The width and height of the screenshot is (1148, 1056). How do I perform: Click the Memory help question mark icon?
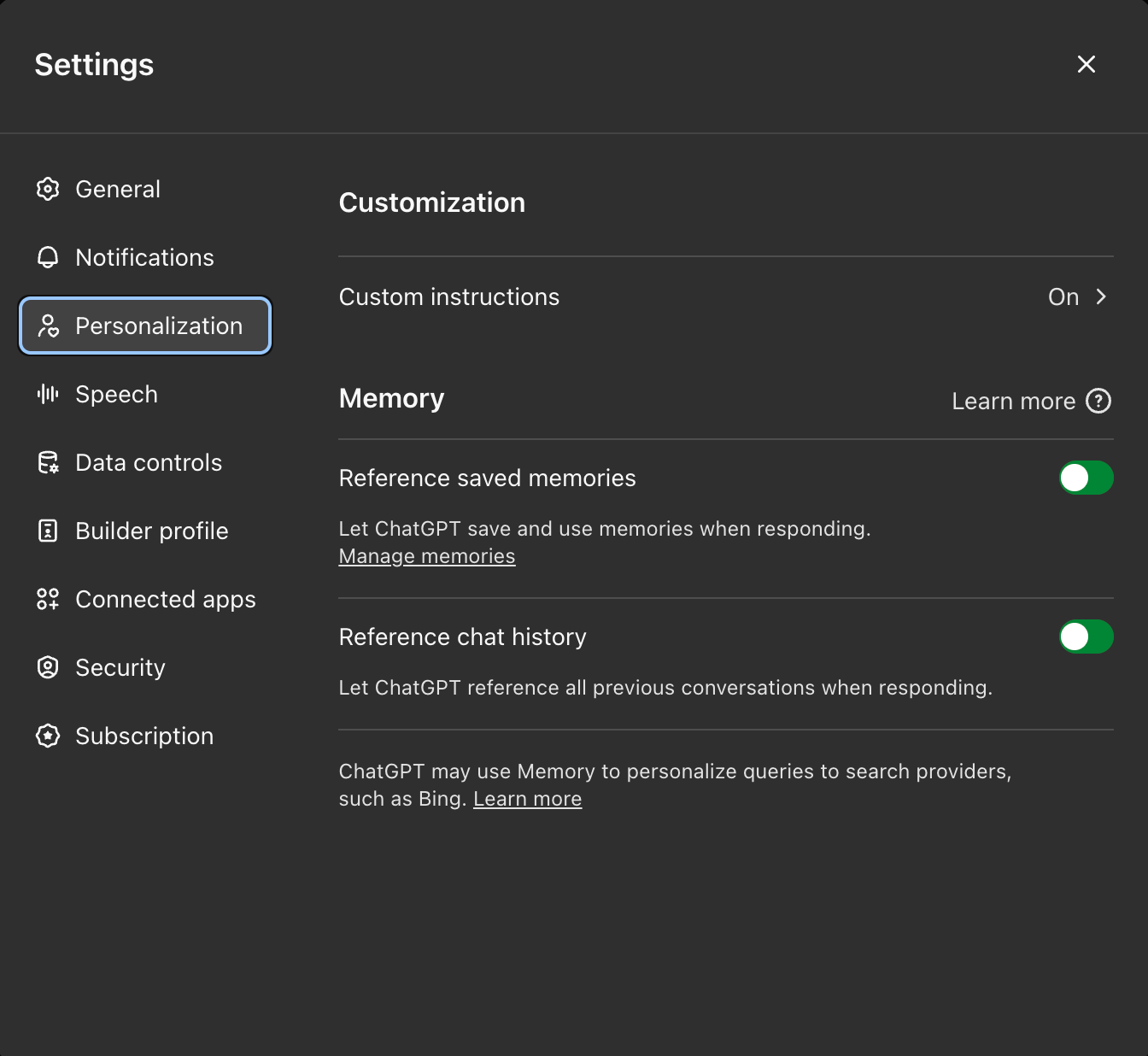1098,401
